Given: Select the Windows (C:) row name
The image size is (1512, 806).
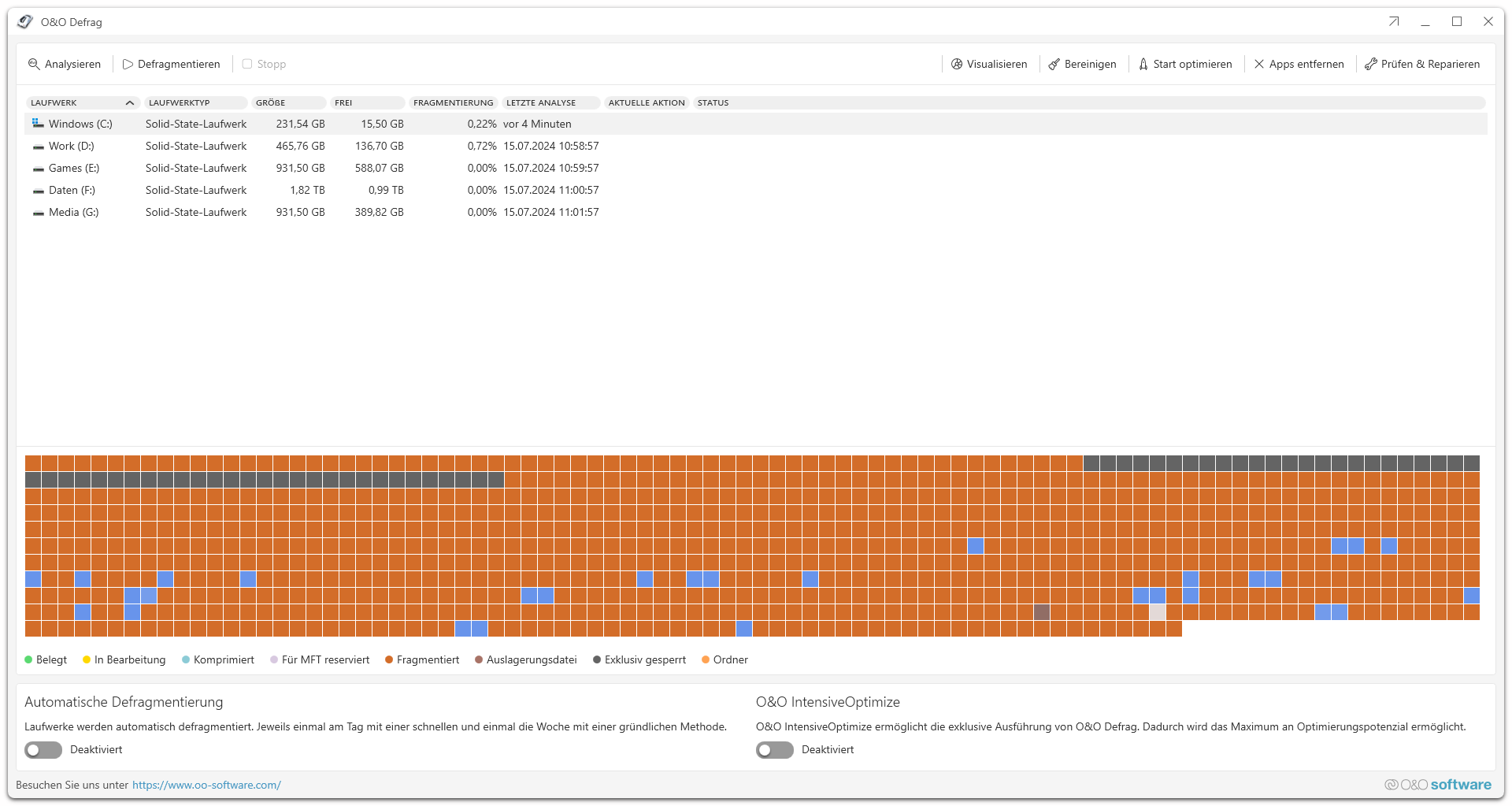Looking at the screenshot, I should (x=80, y=124).
